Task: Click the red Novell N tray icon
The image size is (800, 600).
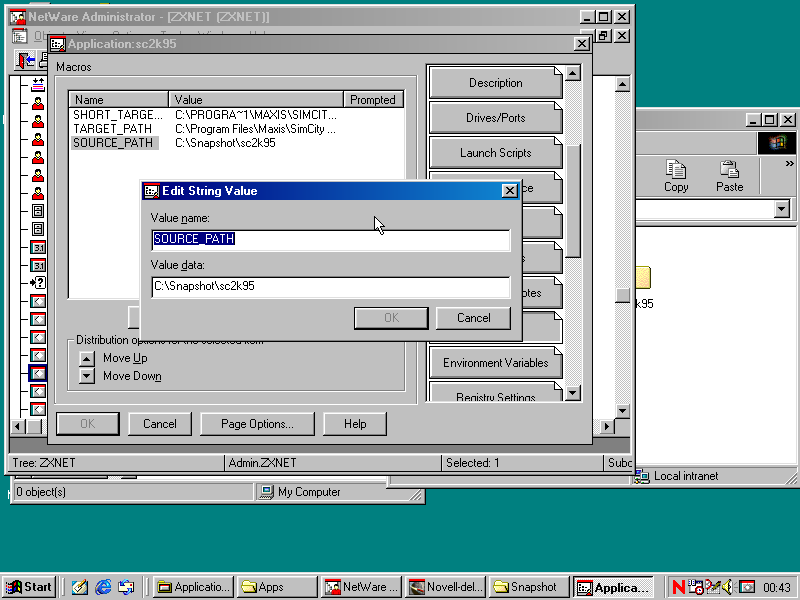Action: [x=679, y=587]
